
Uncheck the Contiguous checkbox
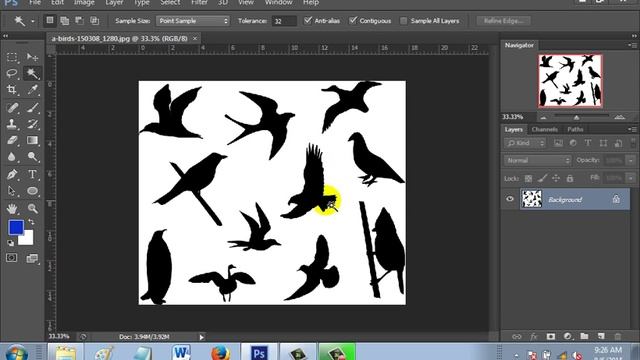click(x=353, y=20)
